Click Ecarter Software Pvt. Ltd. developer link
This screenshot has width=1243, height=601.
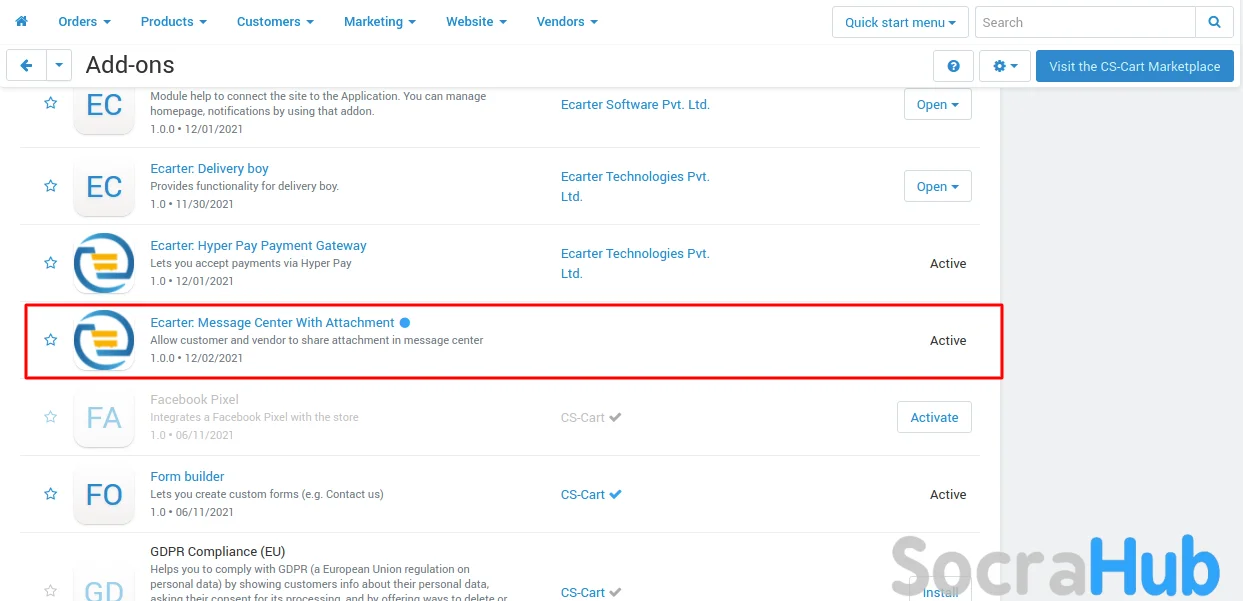click(635, 104)
